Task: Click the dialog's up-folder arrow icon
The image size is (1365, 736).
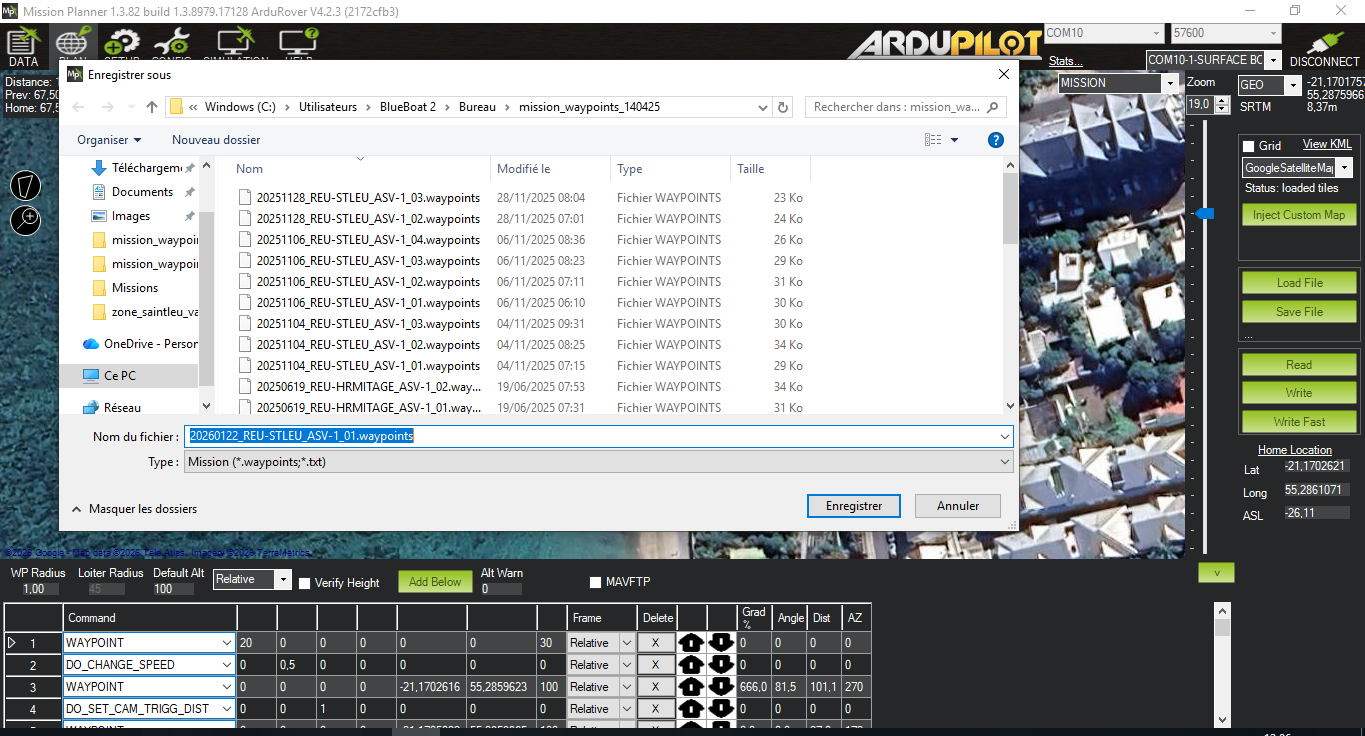Action: [152, 107]
